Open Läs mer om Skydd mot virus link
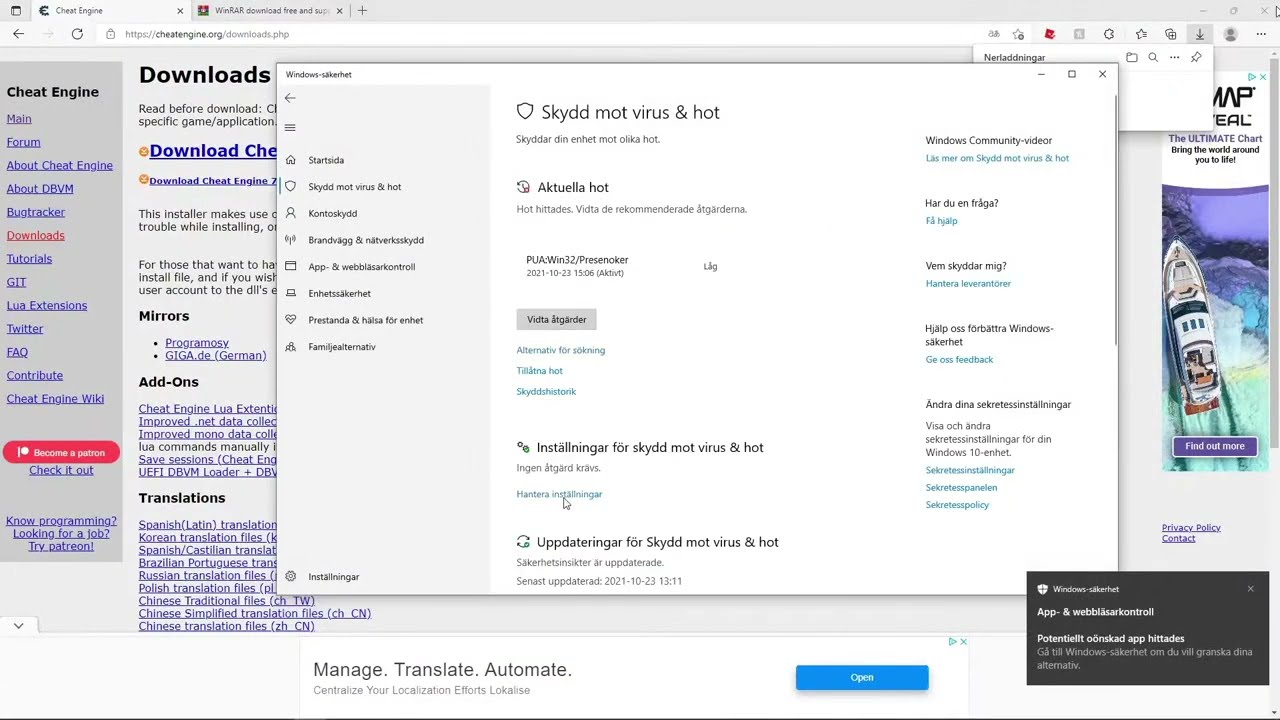The width and height of the screenshot is (1280, 720). (x=997, y=158)
